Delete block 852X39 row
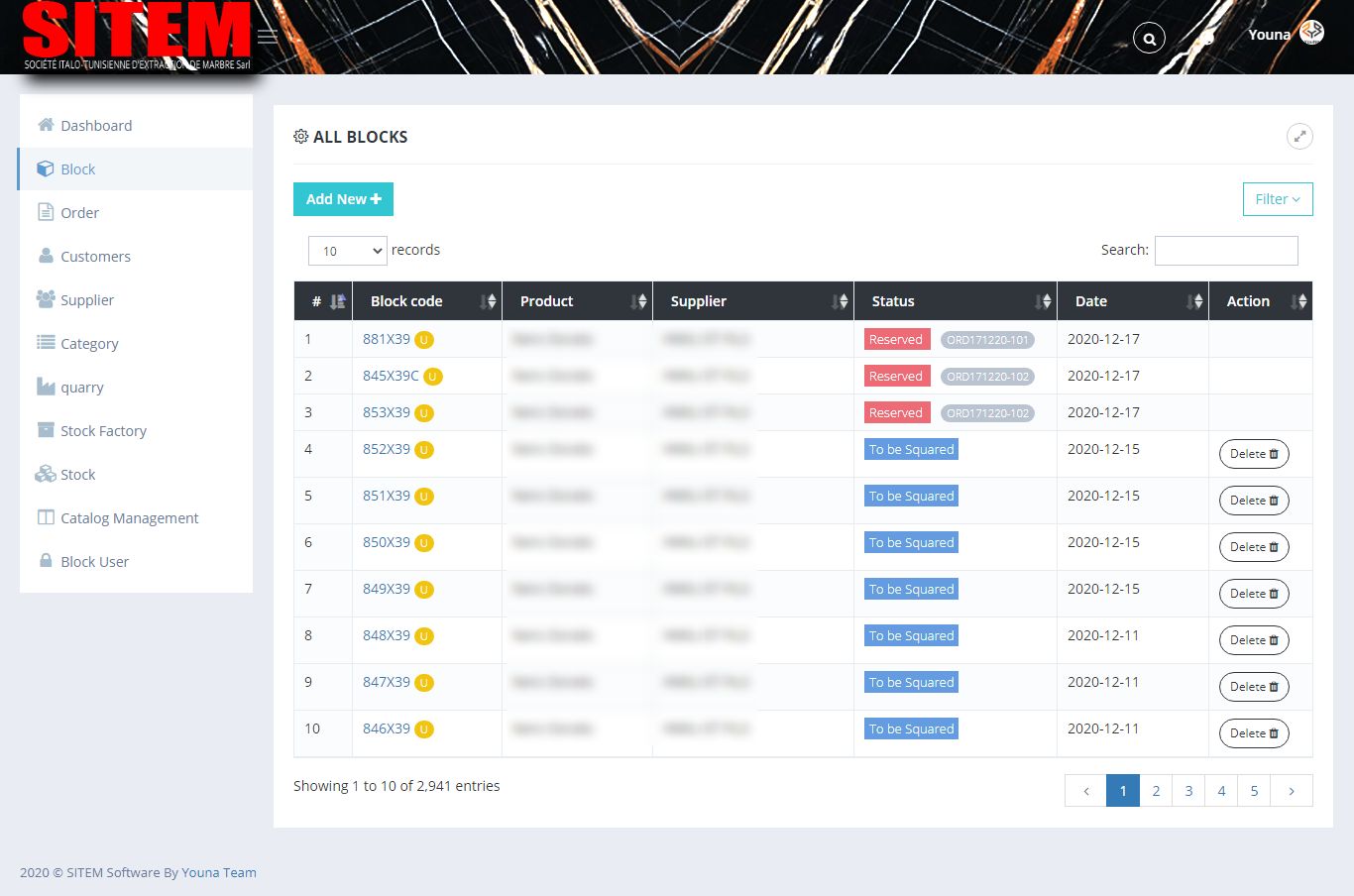1354x896 pixels. 1253,454
